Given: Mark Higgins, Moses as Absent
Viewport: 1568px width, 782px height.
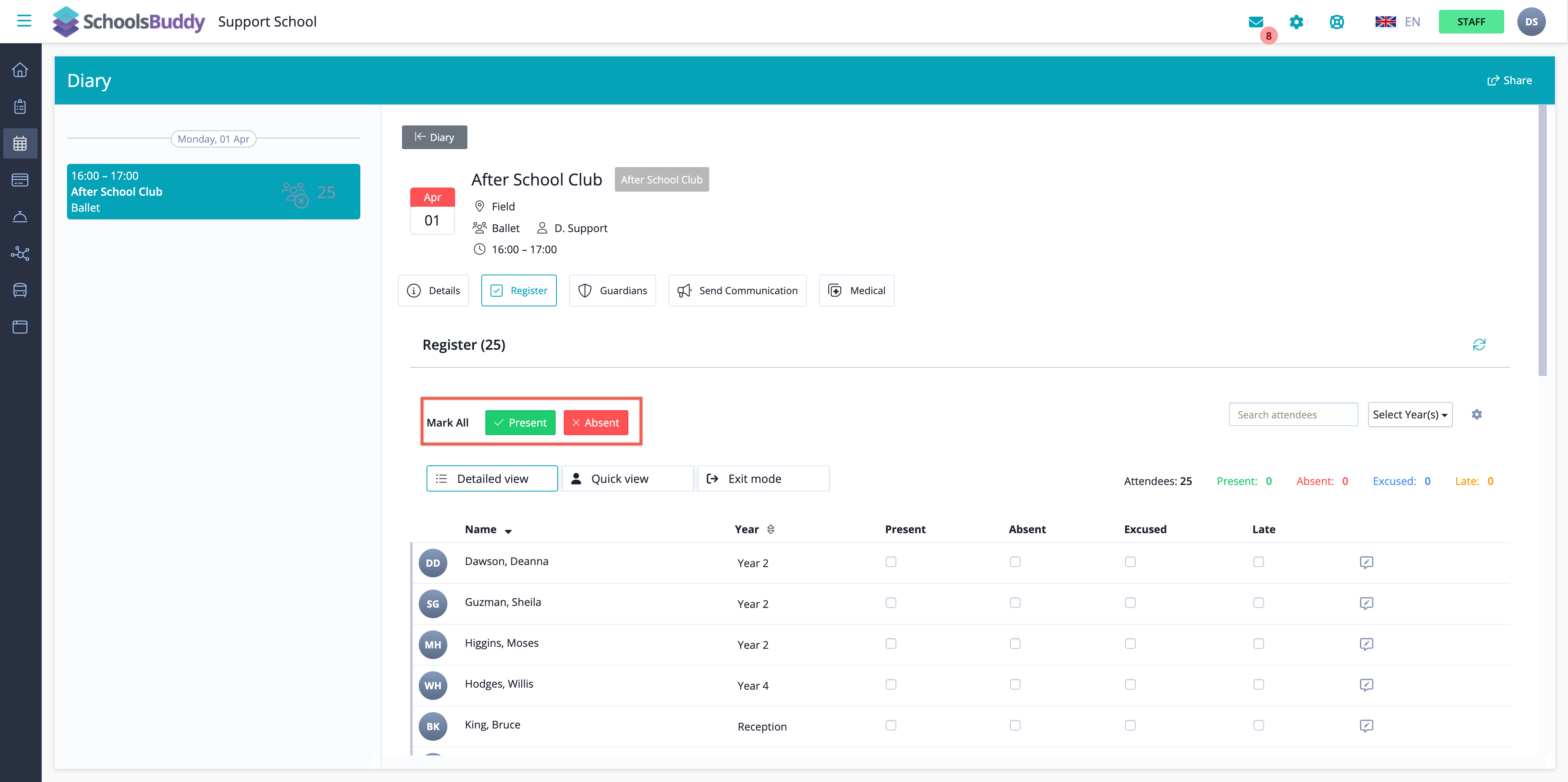Looking at the screenshot, I should tap(1015, 643).
